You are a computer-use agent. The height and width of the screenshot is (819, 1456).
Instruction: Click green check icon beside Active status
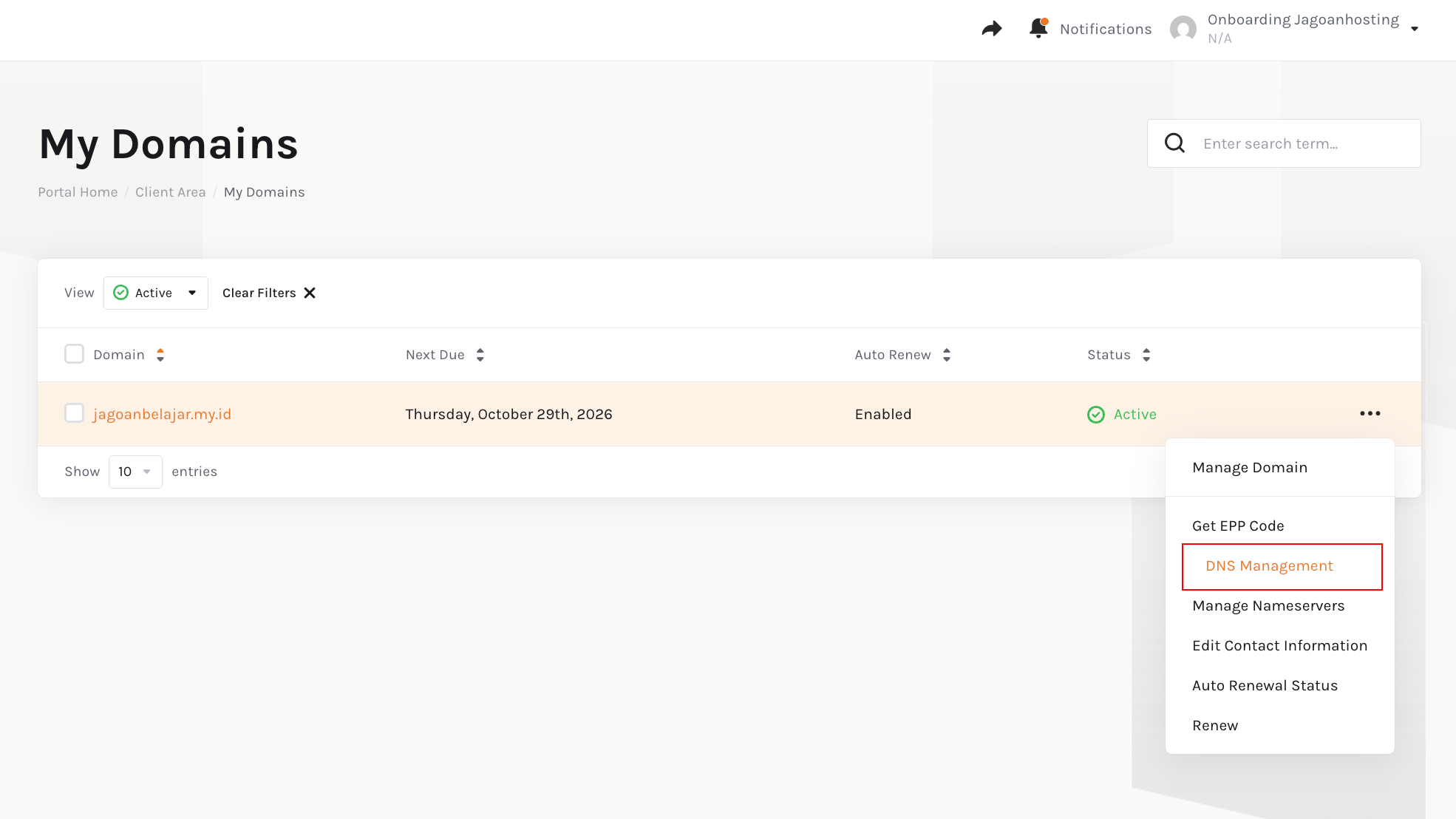1096,415
